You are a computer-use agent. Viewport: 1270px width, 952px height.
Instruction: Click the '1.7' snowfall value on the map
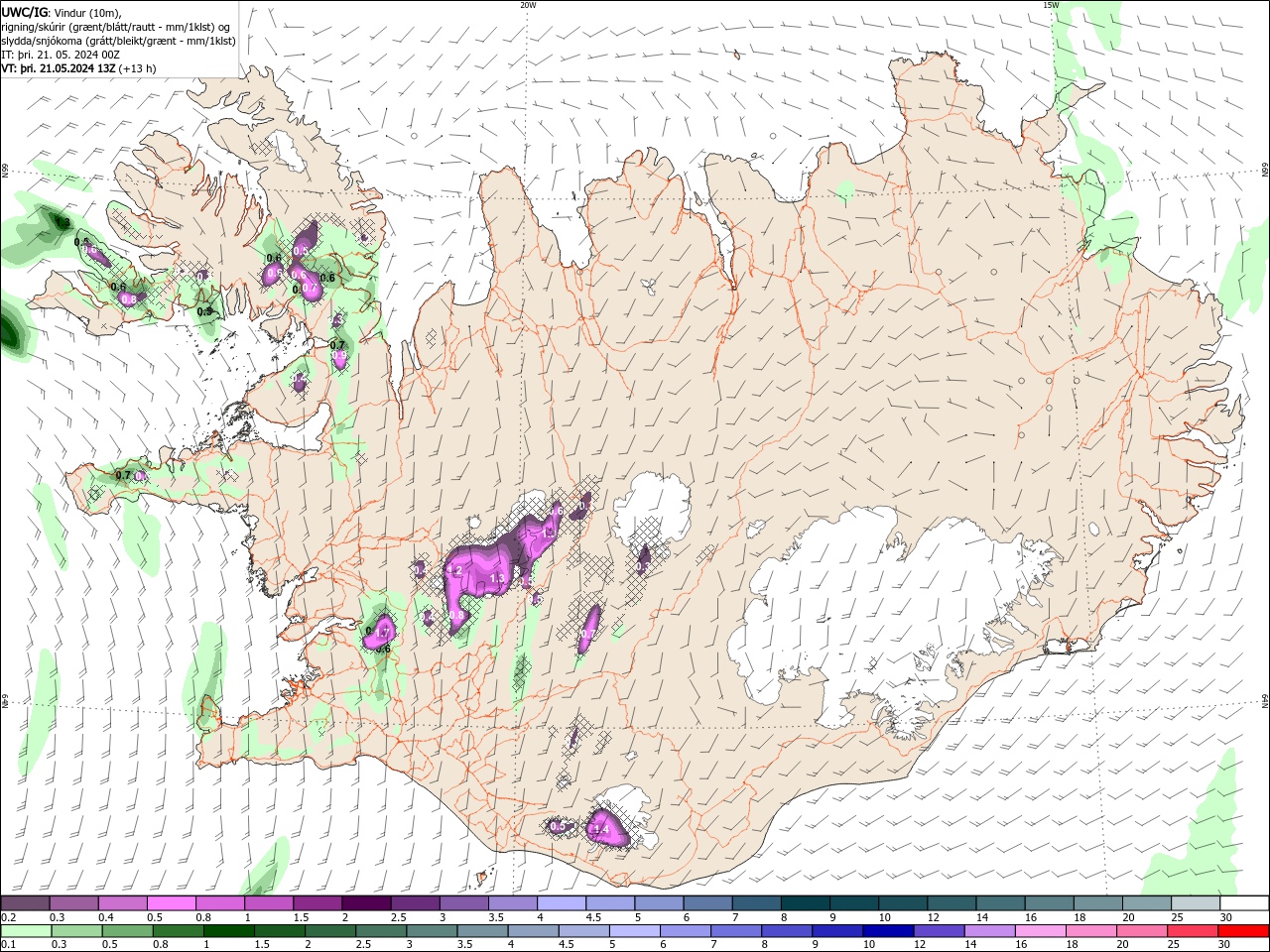[x=383, y=631]
